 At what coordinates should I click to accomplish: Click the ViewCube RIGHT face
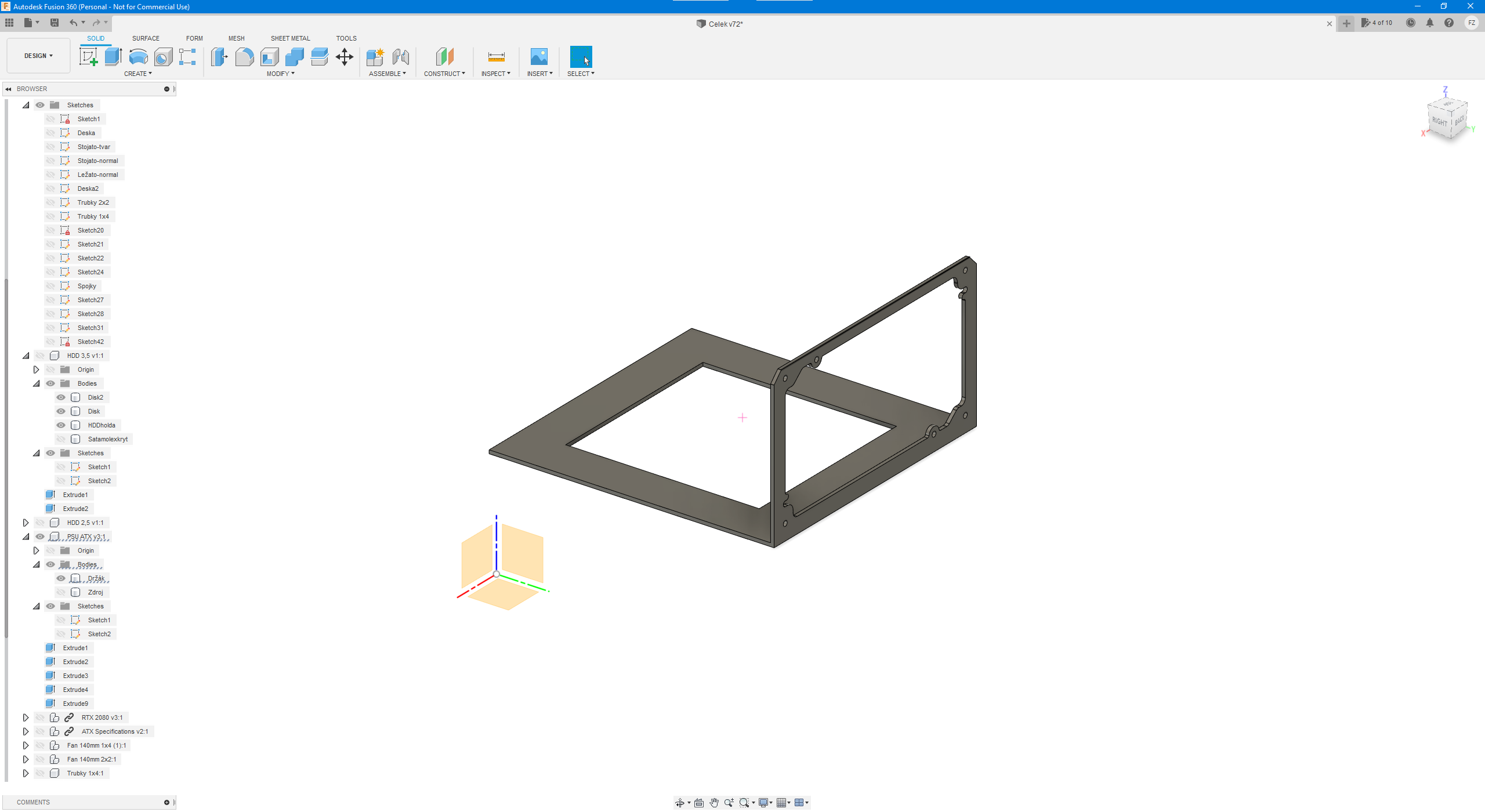point(1439,121)
